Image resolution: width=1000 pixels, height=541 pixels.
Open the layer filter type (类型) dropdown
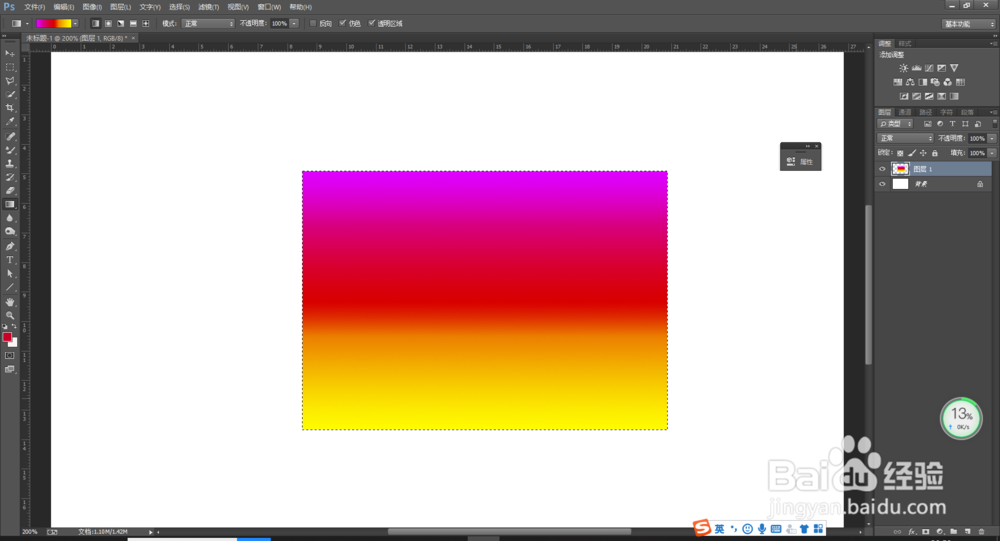tap(895, 124)
